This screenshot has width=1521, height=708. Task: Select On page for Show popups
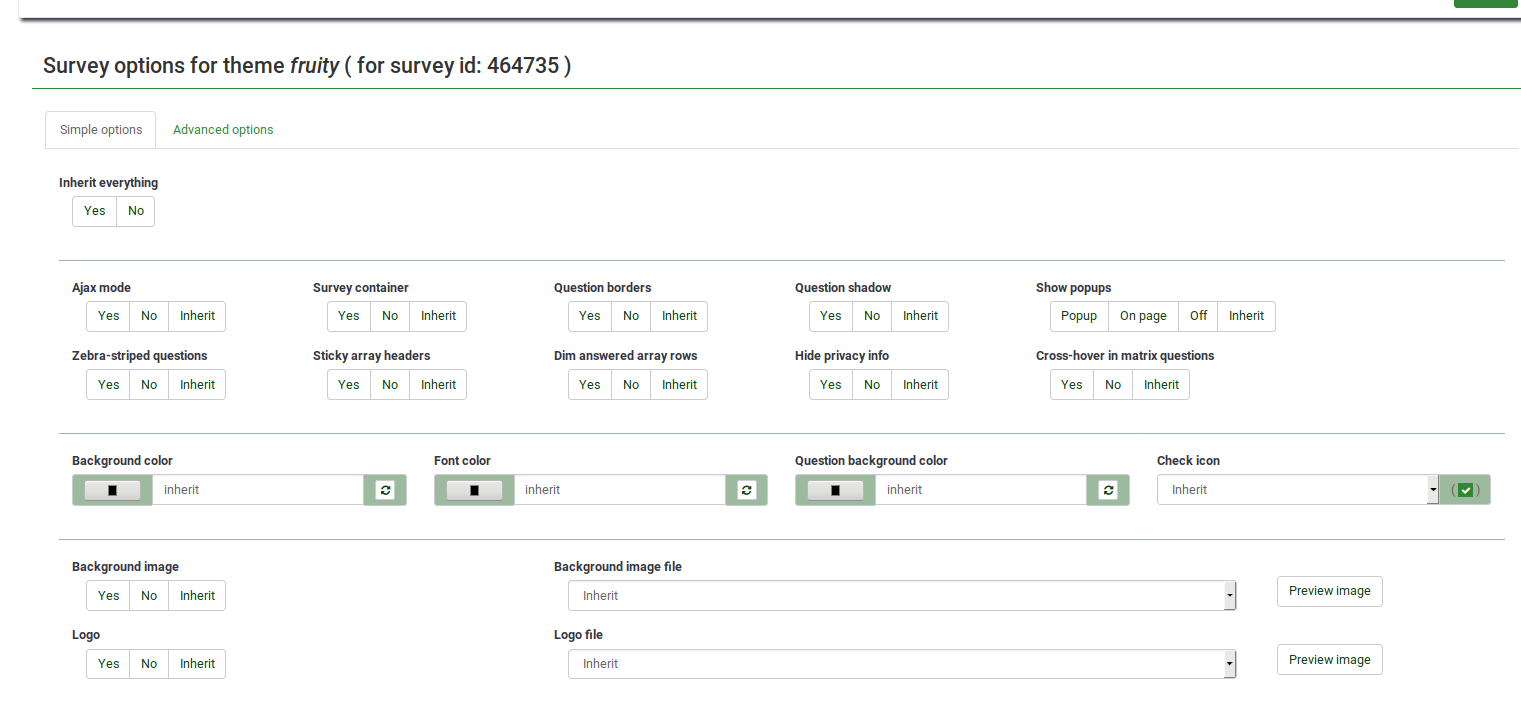[1143, 316]
